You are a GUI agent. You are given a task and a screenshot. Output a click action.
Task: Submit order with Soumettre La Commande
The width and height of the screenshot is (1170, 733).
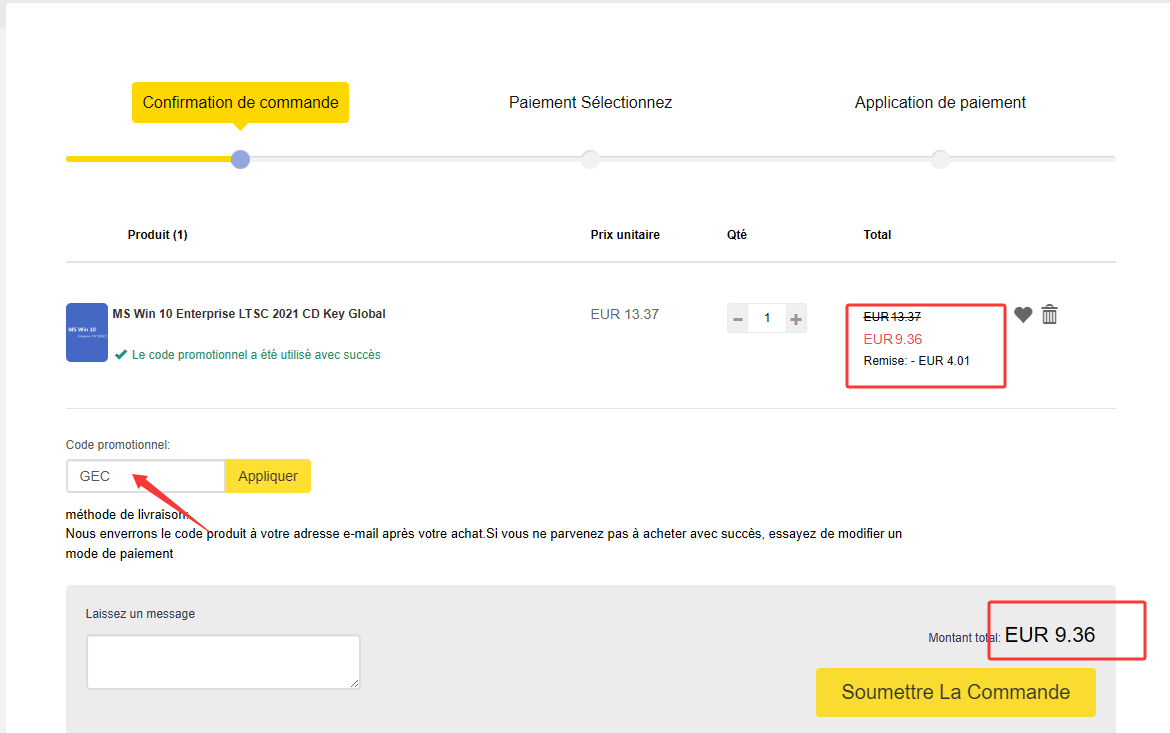click(x=956, y=692)
